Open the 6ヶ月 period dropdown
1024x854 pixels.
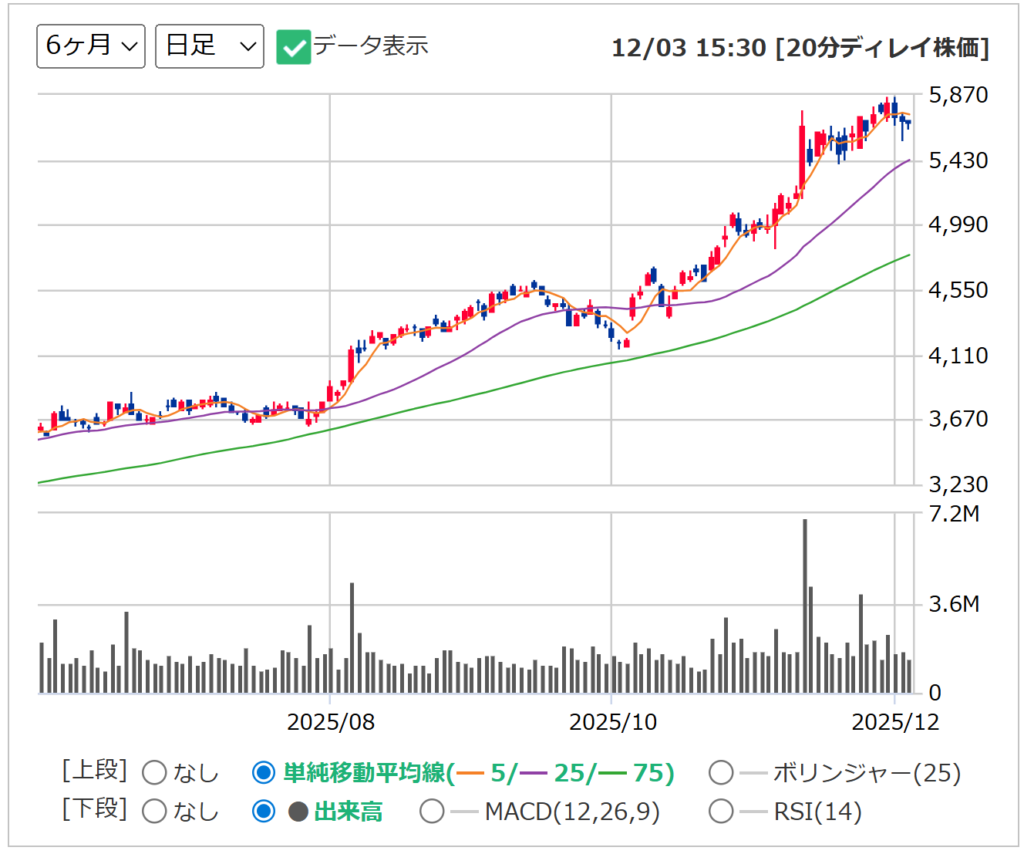point(91,47)
